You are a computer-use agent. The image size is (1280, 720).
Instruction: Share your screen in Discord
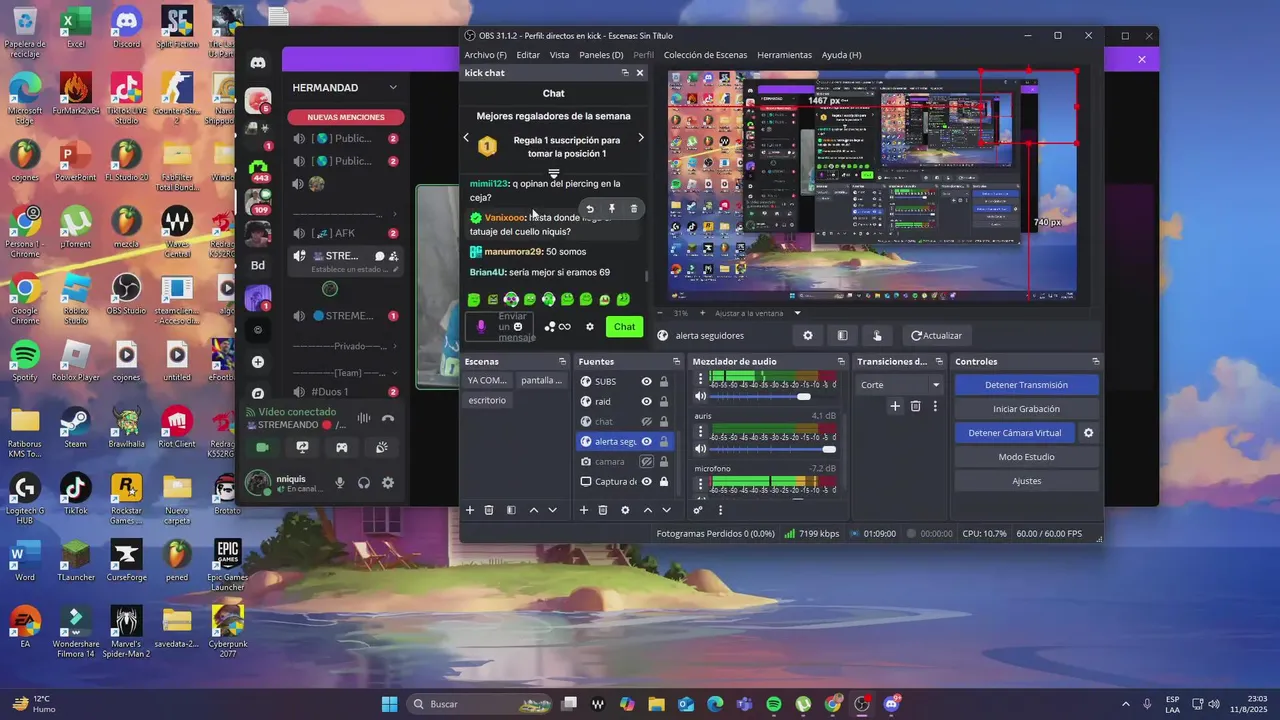pos(302,448)
